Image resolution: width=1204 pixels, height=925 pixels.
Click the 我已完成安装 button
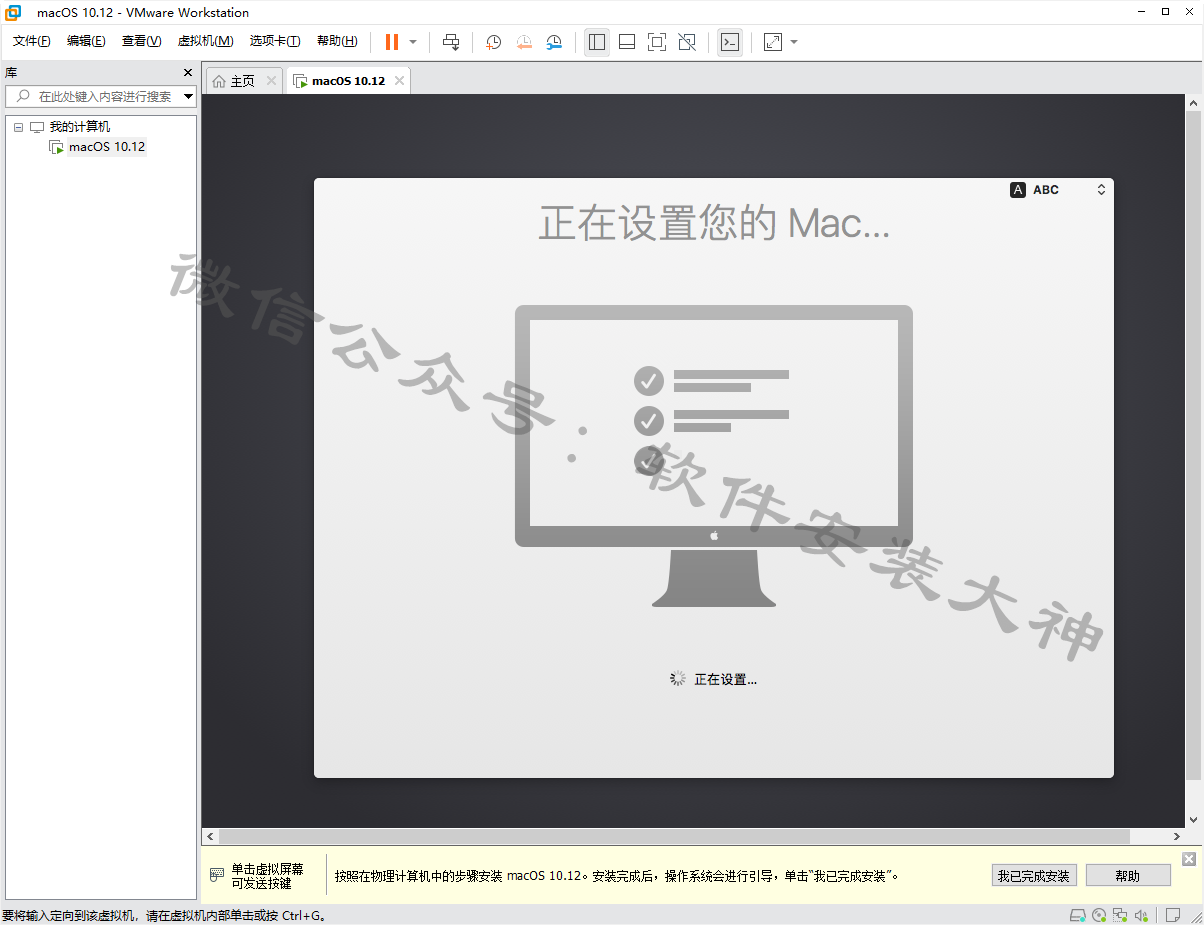(1033, 876)
